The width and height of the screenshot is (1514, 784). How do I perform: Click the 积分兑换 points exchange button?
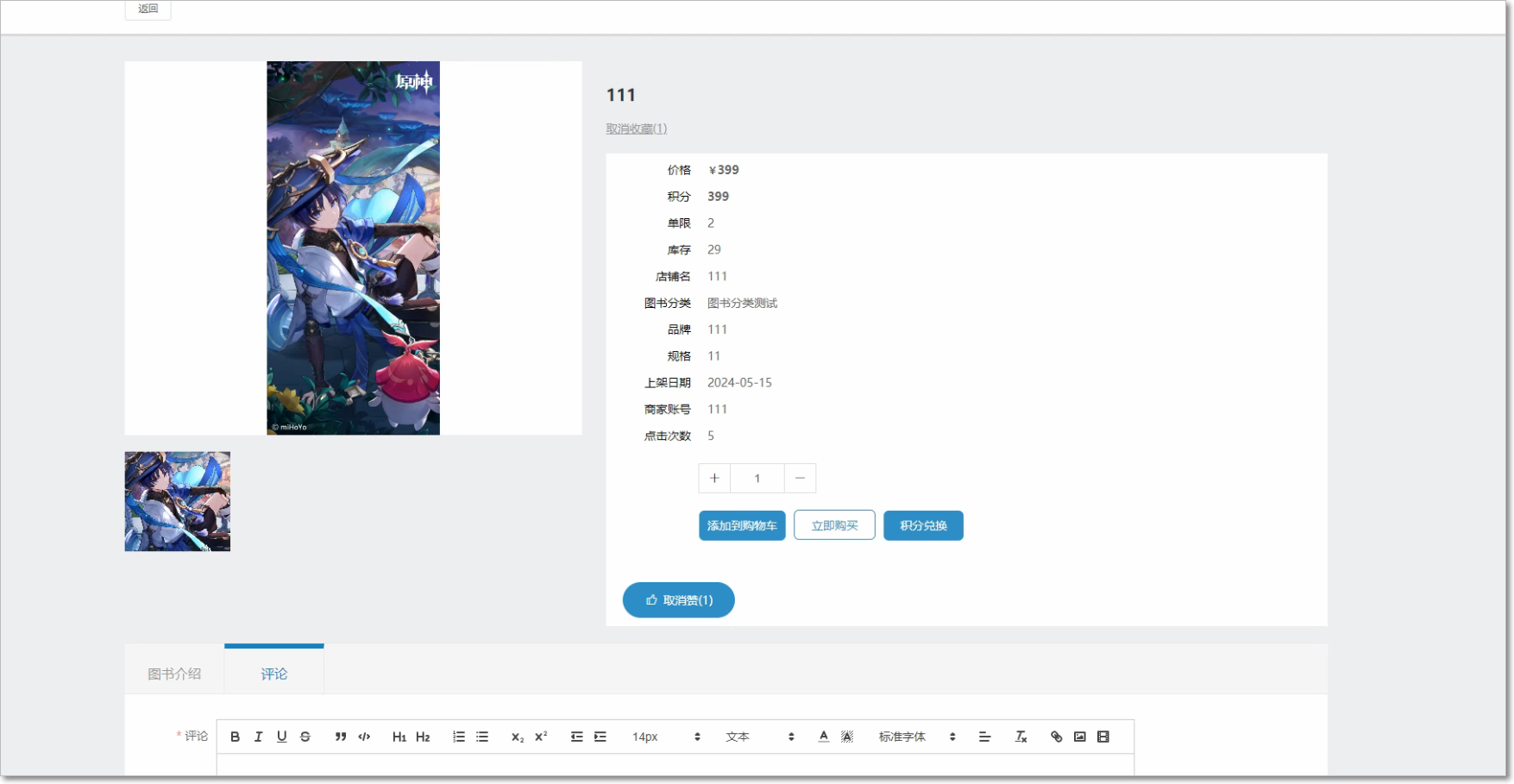coord(923,525)
